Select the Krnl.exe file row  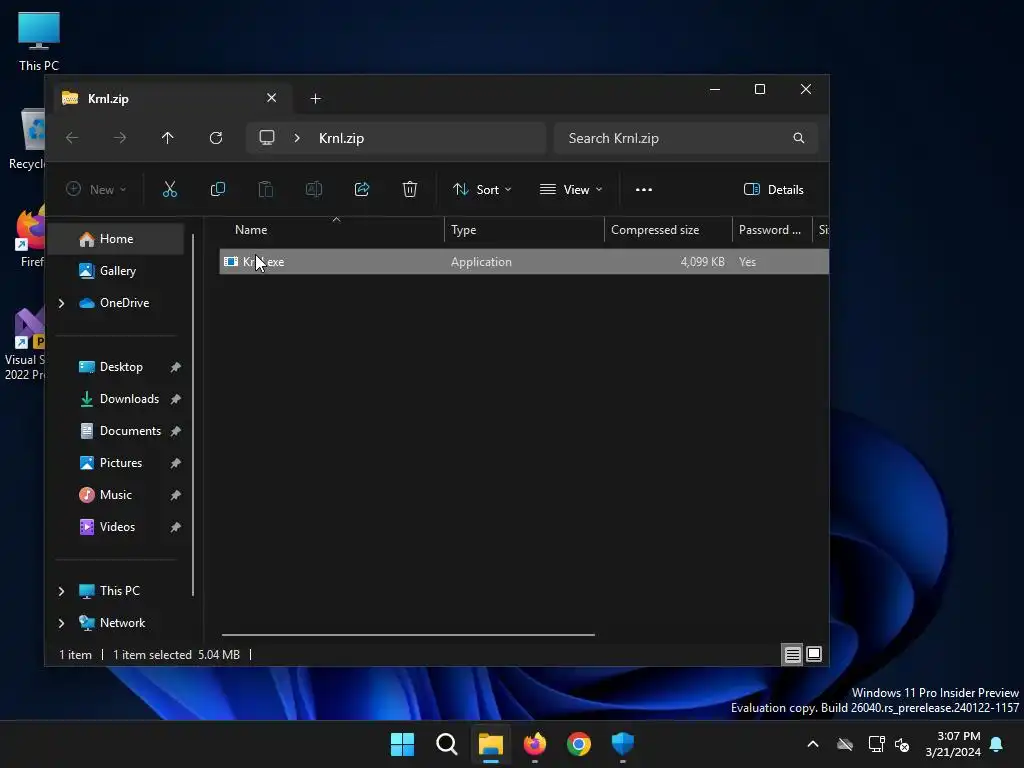click(x=524, y=262)
